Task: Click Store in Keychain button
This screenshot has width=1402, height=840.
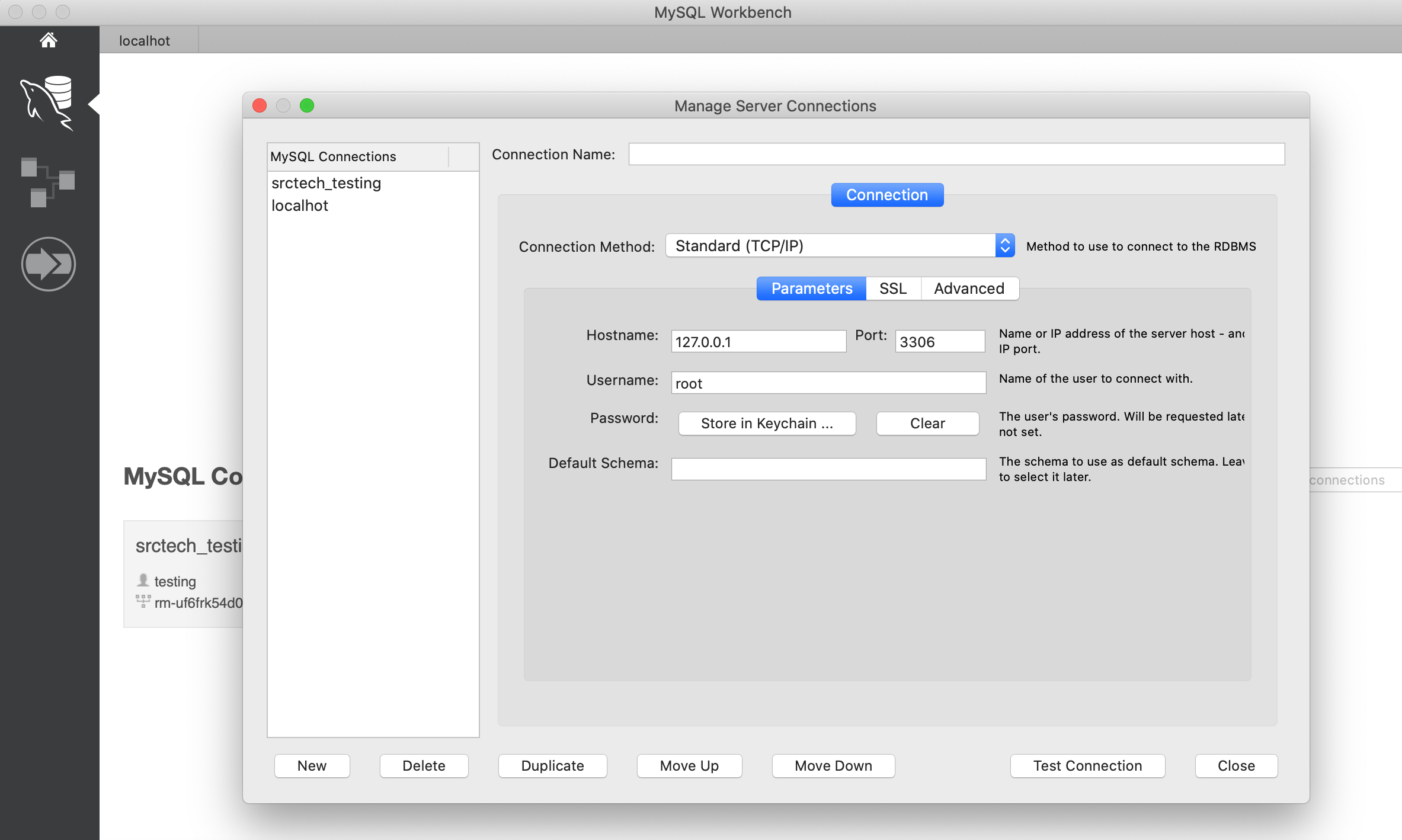Action: pyautogui.click(x=767, y=424)
